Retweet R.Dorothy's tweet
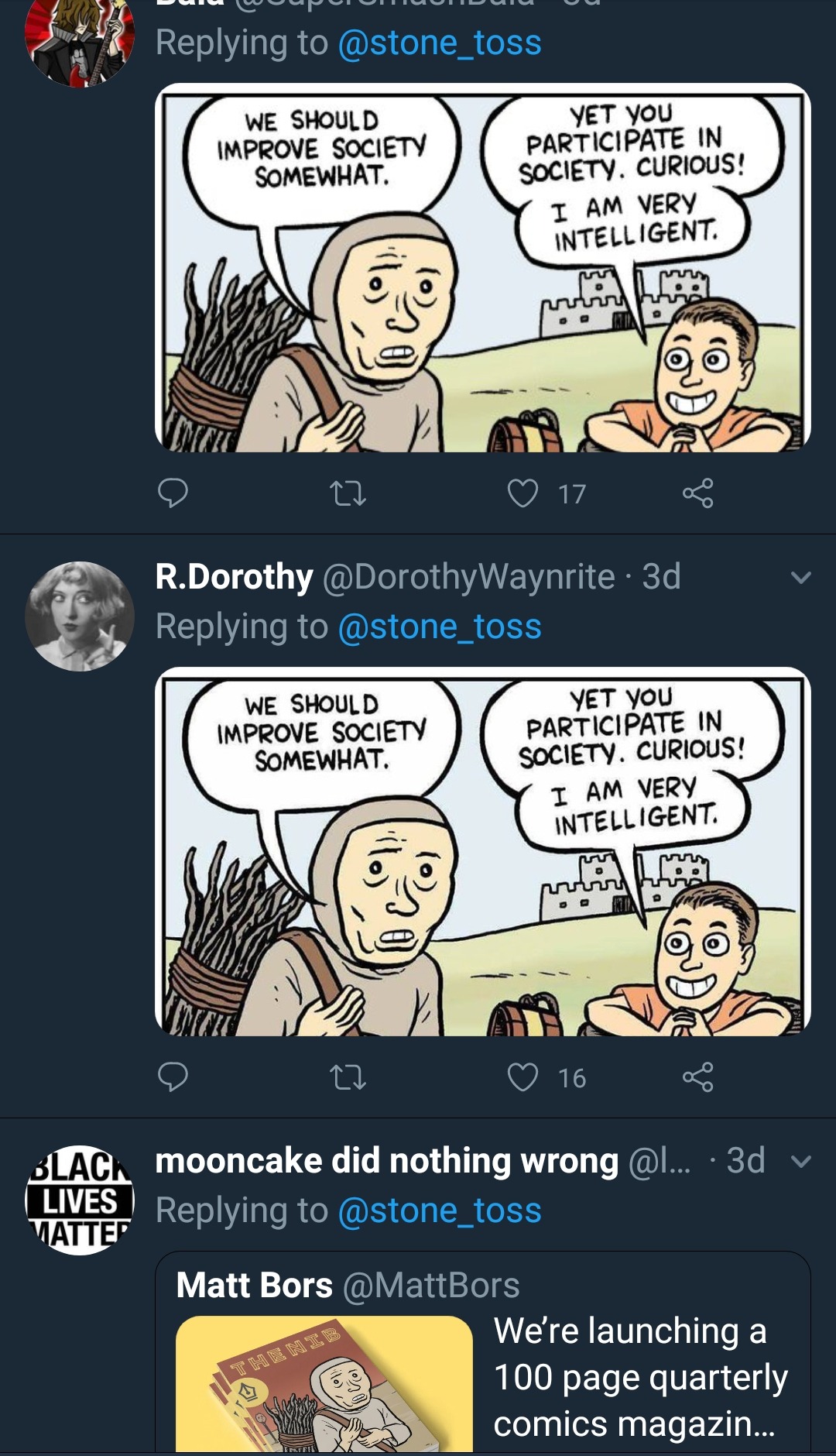 348,1077
